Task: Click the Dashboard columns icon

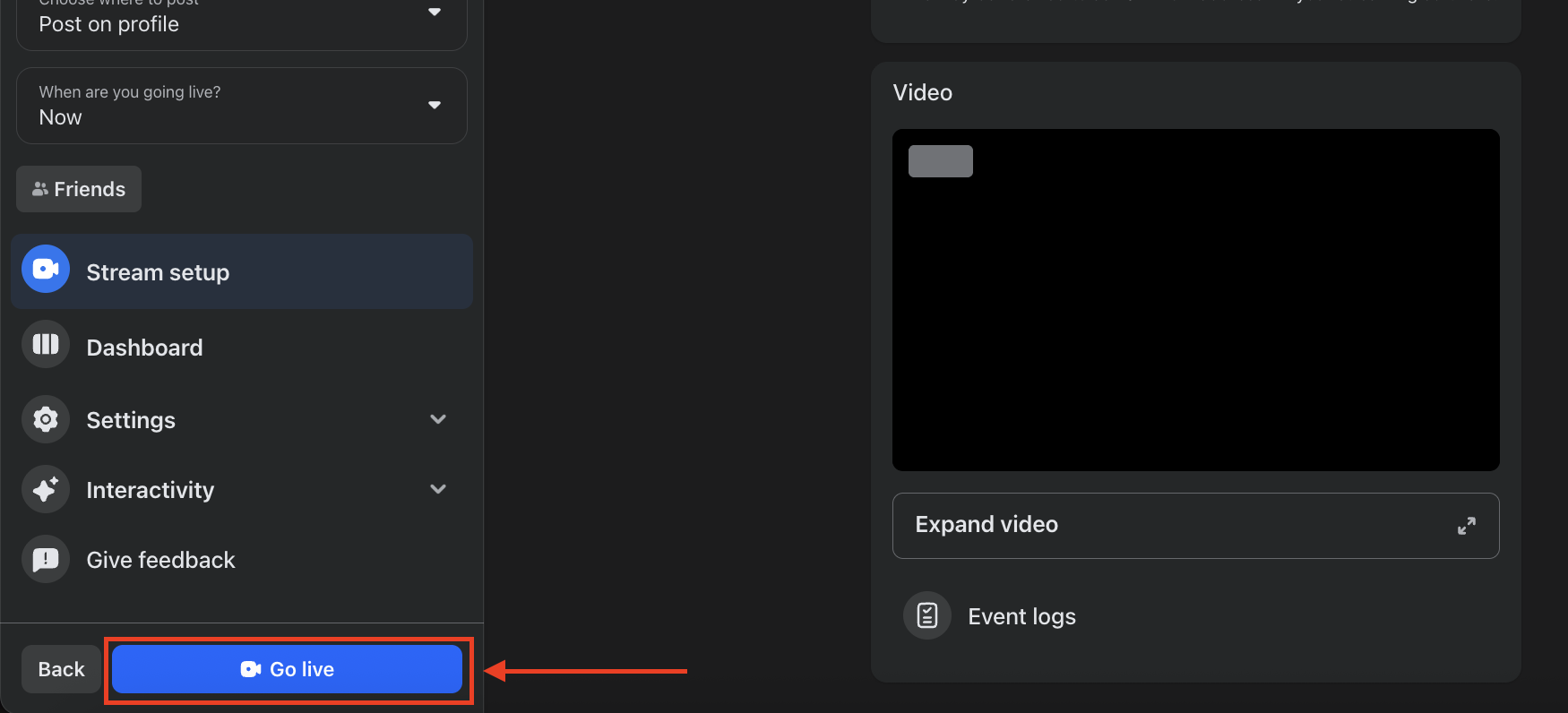Action: [46, 345]
